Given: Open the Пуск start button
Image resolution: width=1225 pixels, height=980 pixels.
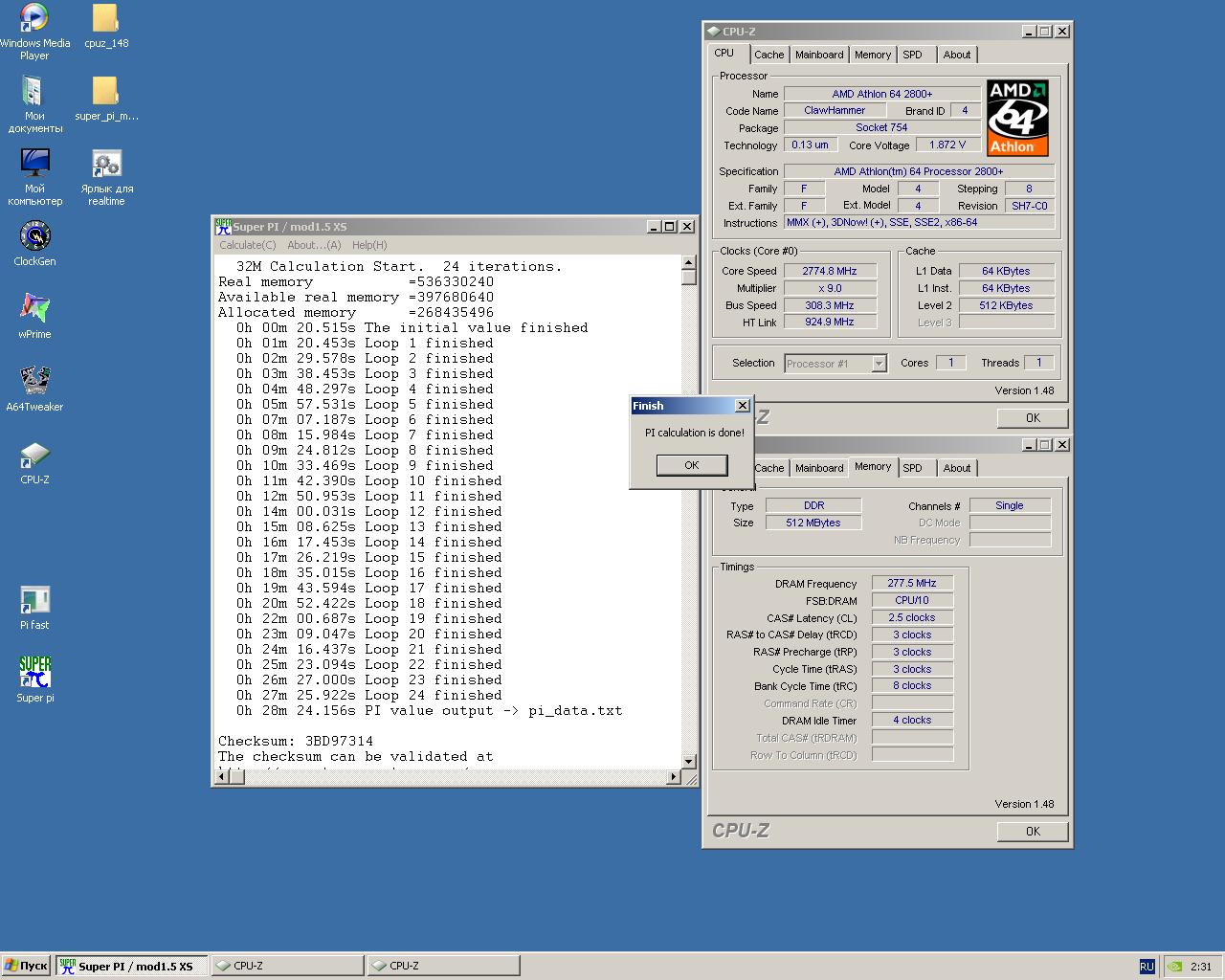Looking at the screenshot, I should click(x=27, y=966).
